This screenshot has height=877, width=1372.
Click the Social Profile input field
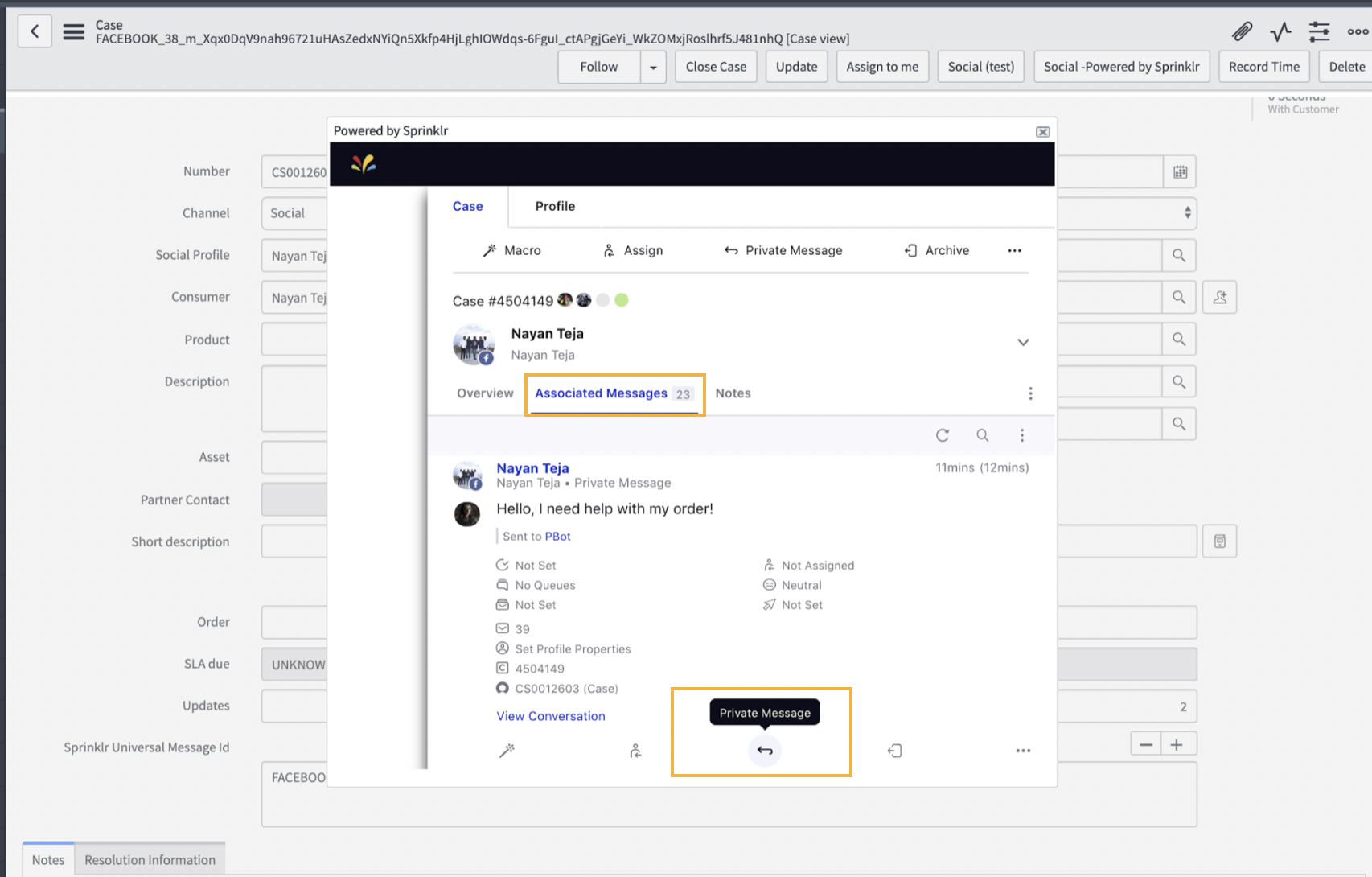(x=294, y=255)
